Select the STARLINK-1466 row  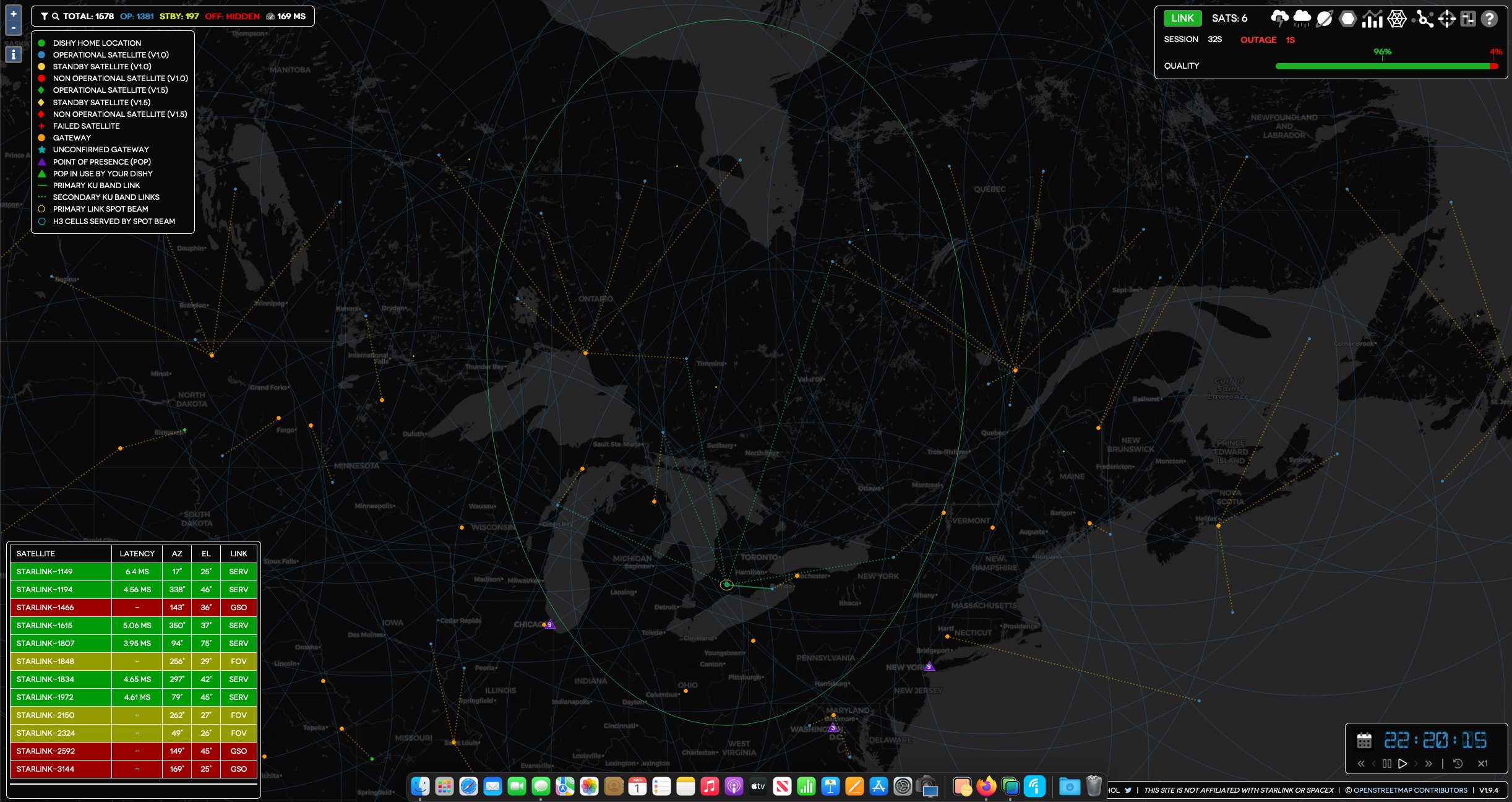point(134,608)
